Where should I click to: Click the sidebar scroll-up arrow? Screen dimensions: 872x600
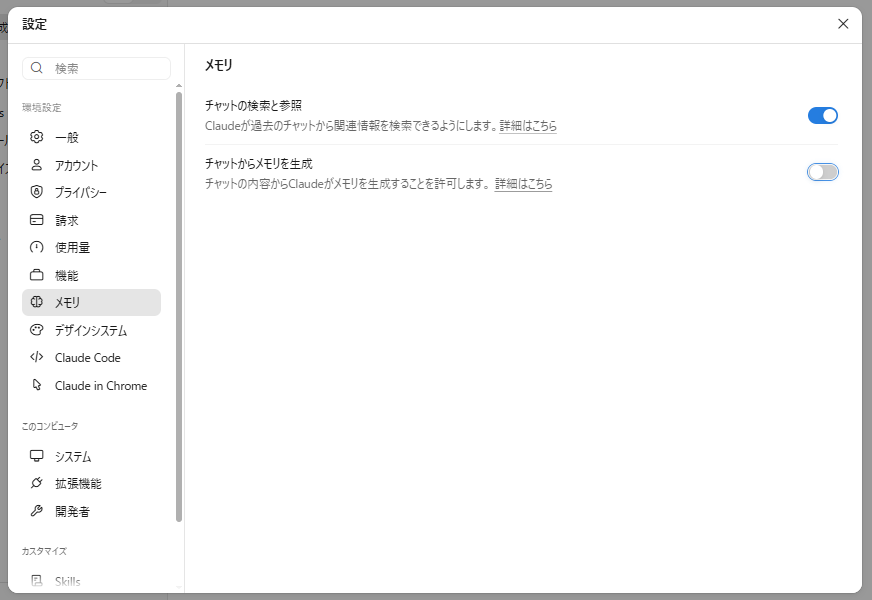[x=179, y=86]
